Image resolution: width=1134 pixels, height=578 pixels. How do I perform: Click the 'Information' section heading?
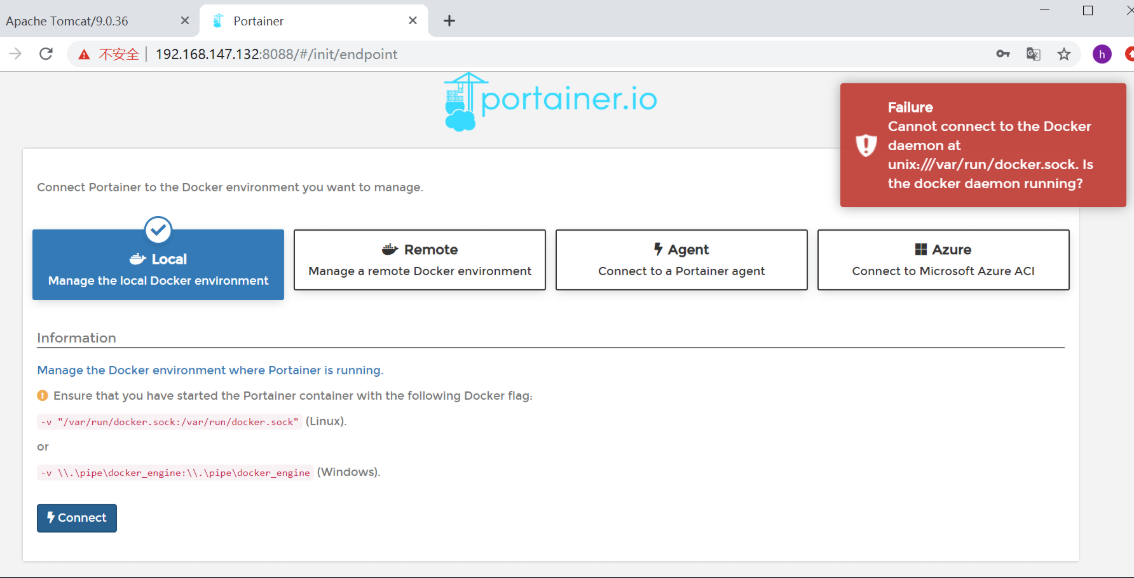[76, 338]
